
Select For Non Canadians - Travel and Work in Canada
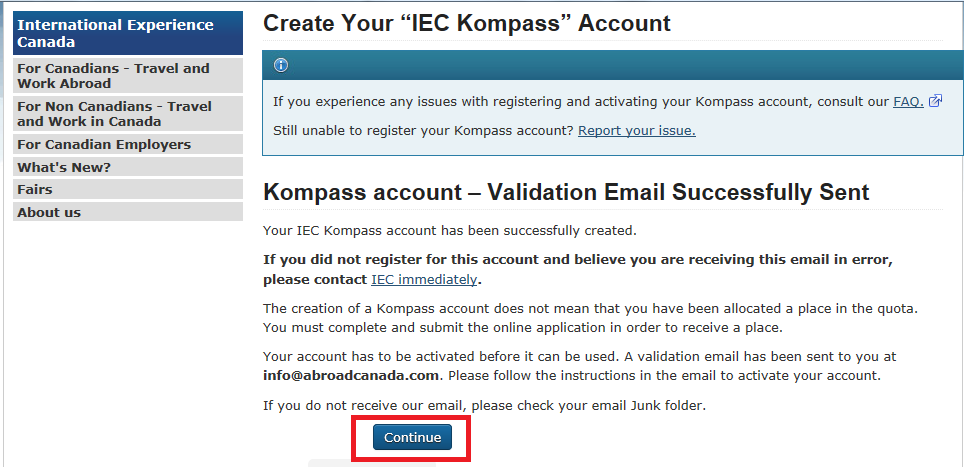pyautogui.click(x=128, y=114)
